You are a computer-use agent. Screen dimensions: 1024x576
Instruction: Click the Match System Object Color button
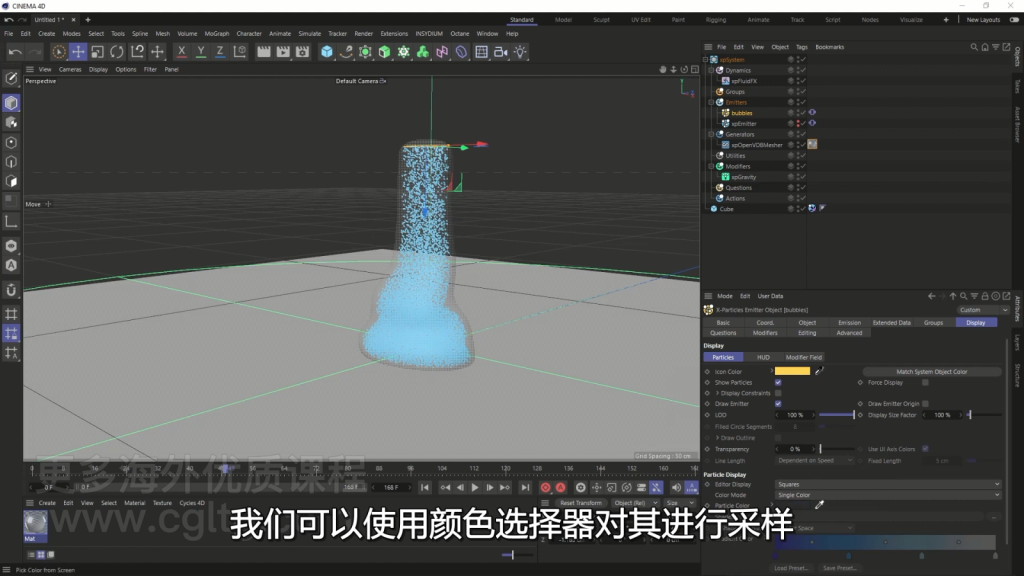[932, 372]
